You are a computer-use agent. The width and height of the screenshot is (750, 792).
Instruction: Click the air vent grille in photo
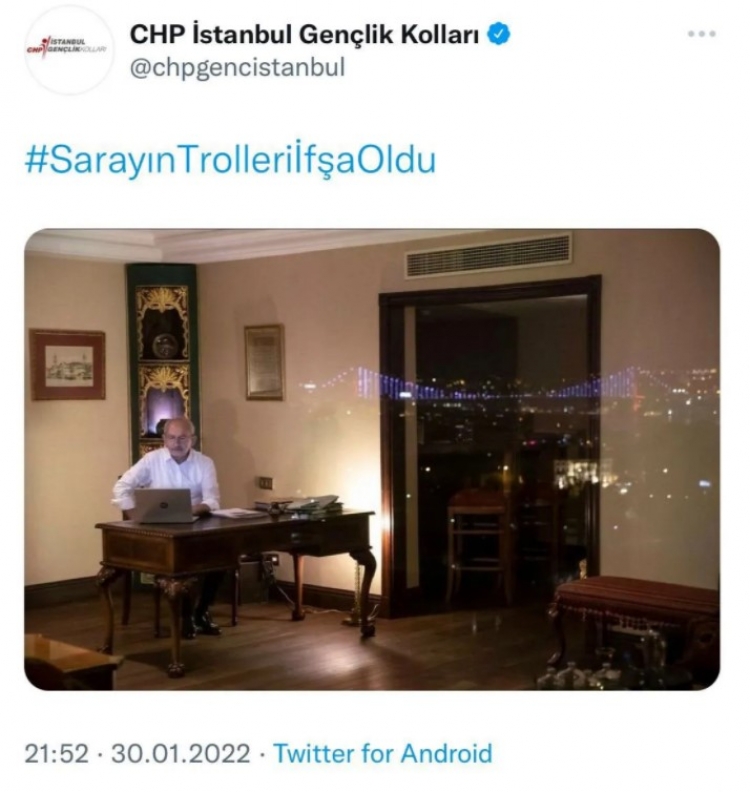488,255
